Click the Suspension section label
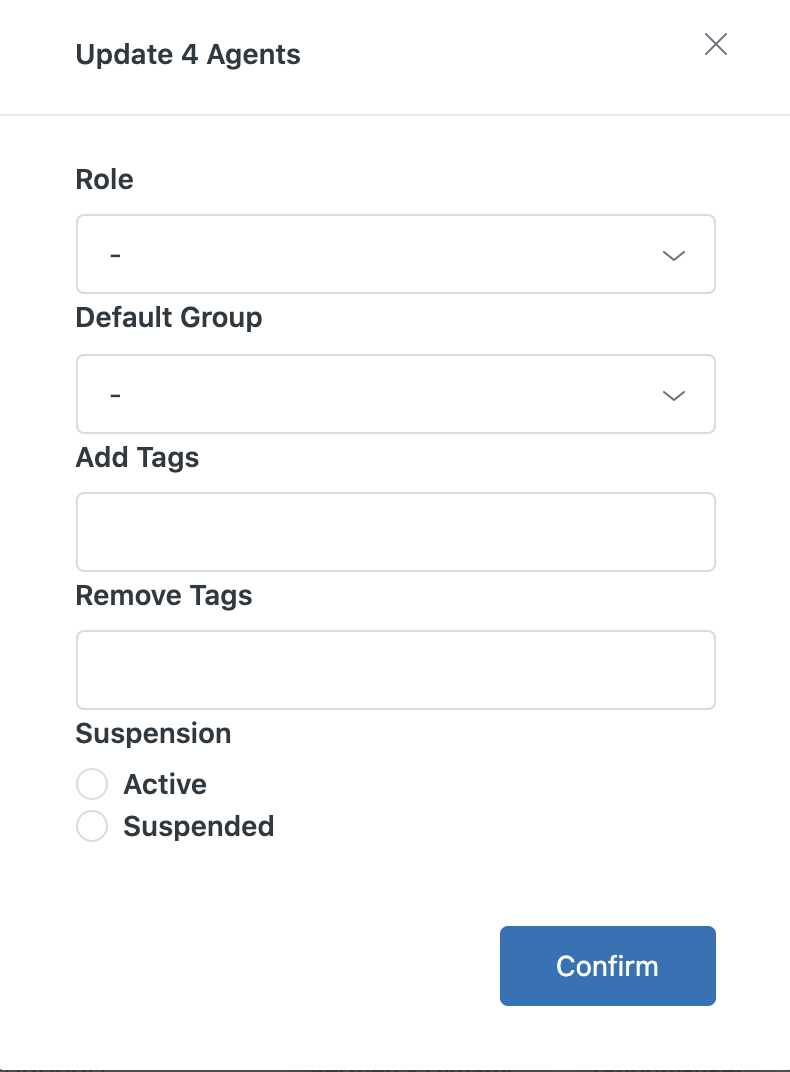 click(153, 734)
